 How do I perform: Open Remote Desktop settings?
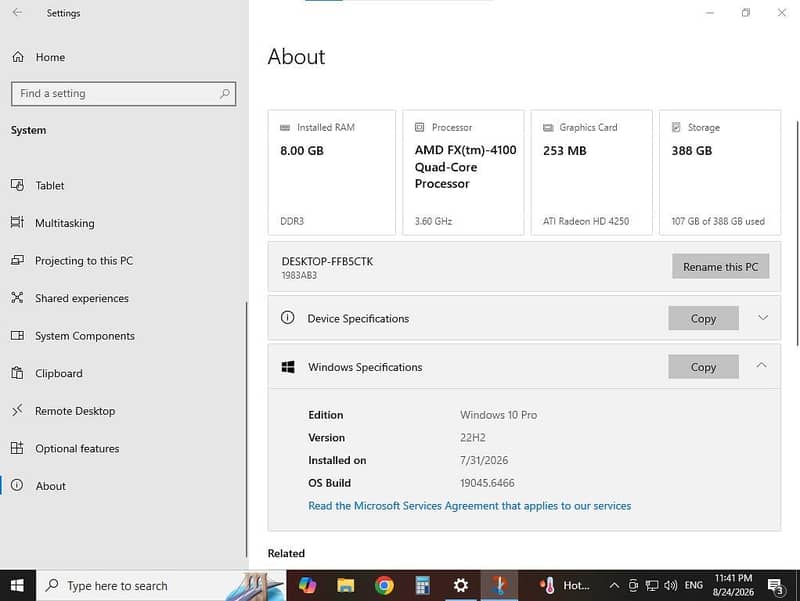click(x=75, y=411)
